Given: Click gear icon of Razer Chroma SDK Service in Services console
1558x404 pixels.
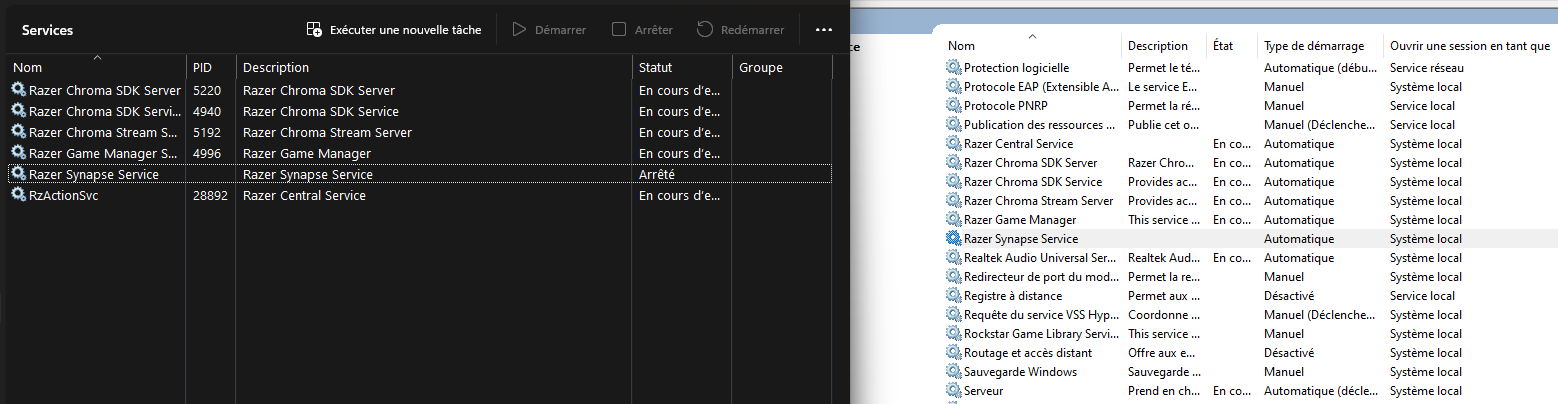Looking at the screenshot, I should pos(953,181).
